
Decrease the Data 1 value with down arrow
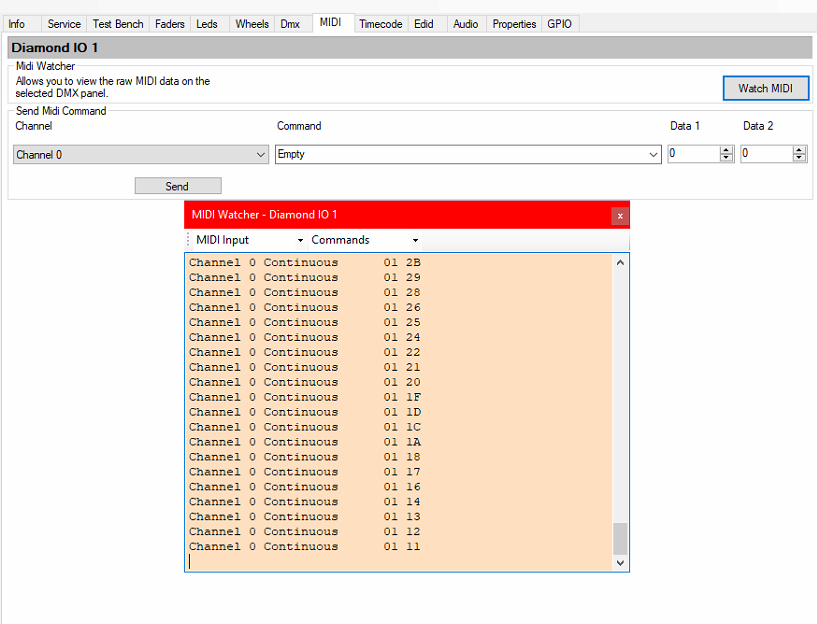726,157
